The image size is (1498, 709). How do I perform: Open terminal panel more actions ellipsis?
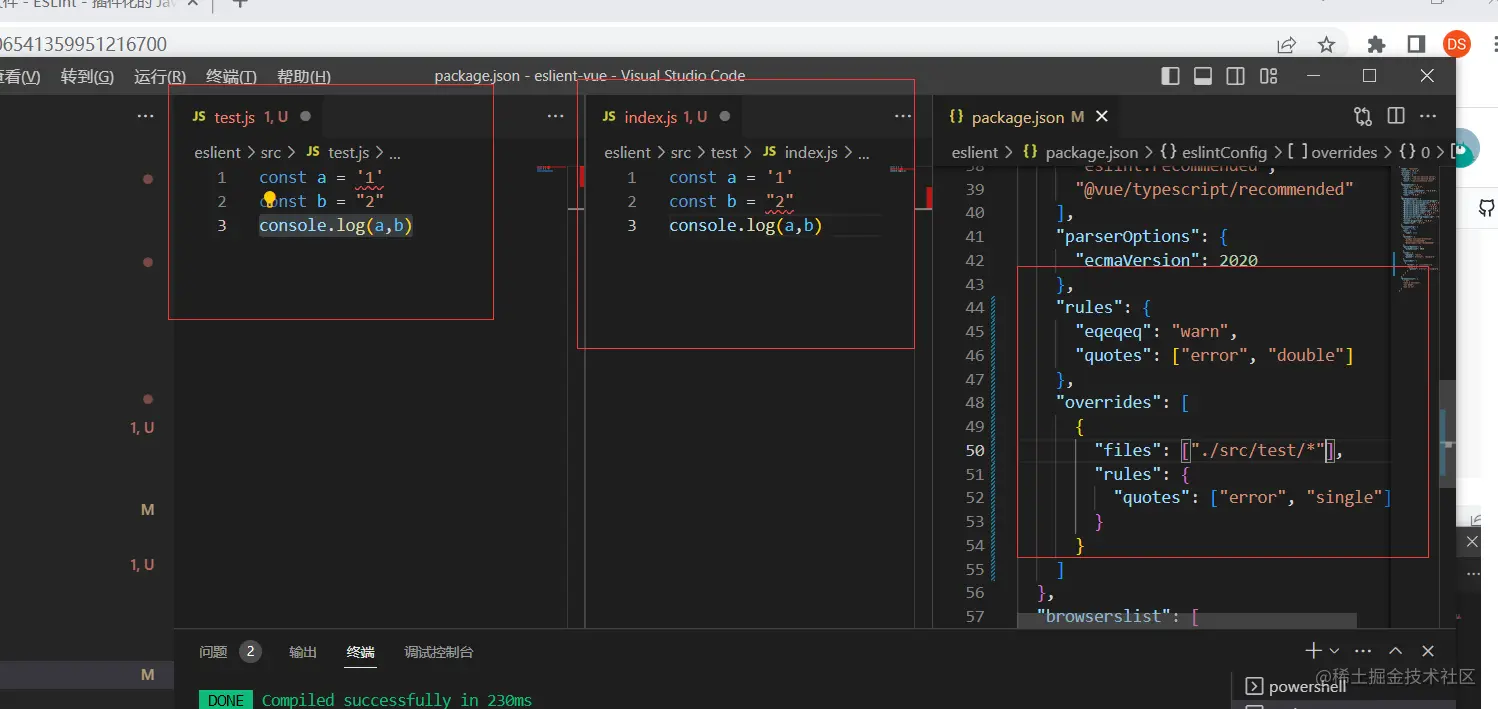[1363, 651]
